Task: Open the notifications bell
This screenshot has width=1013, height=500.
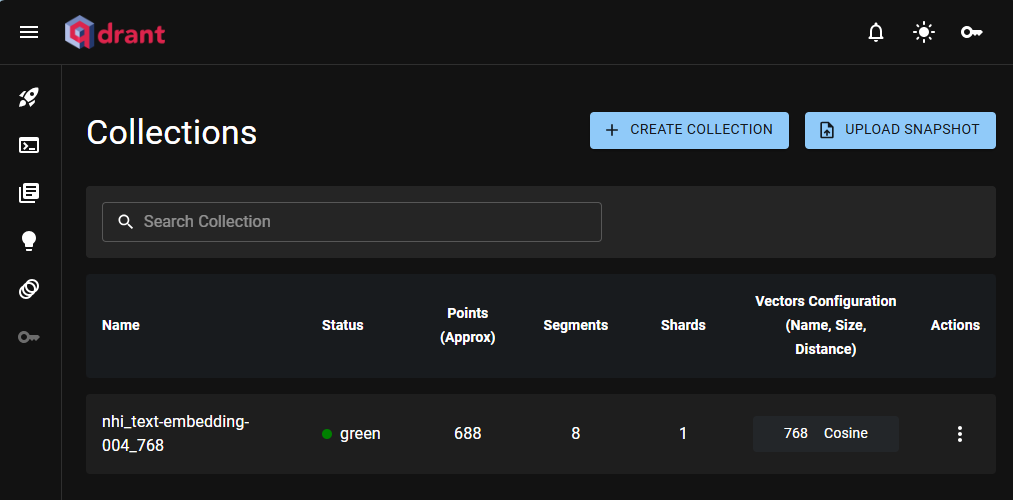Action: point(876,33)
